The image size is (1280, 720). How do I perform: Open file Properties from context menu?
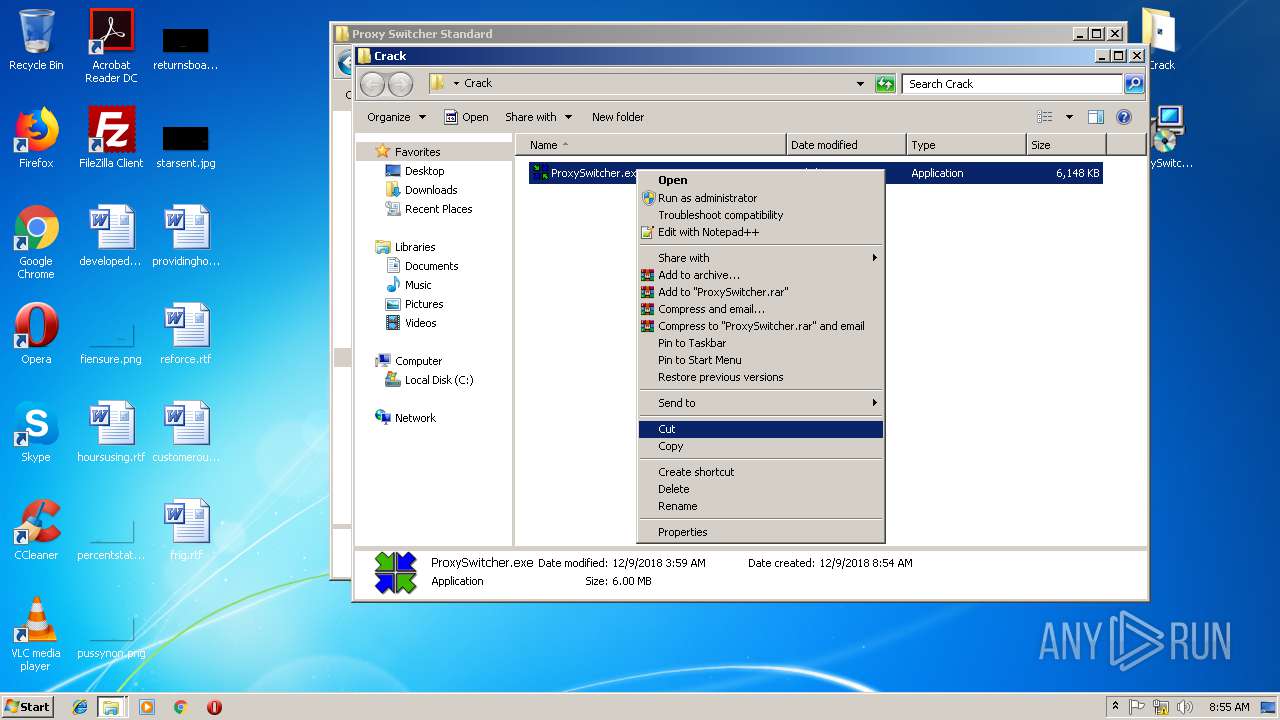click(x=761, y=532)
